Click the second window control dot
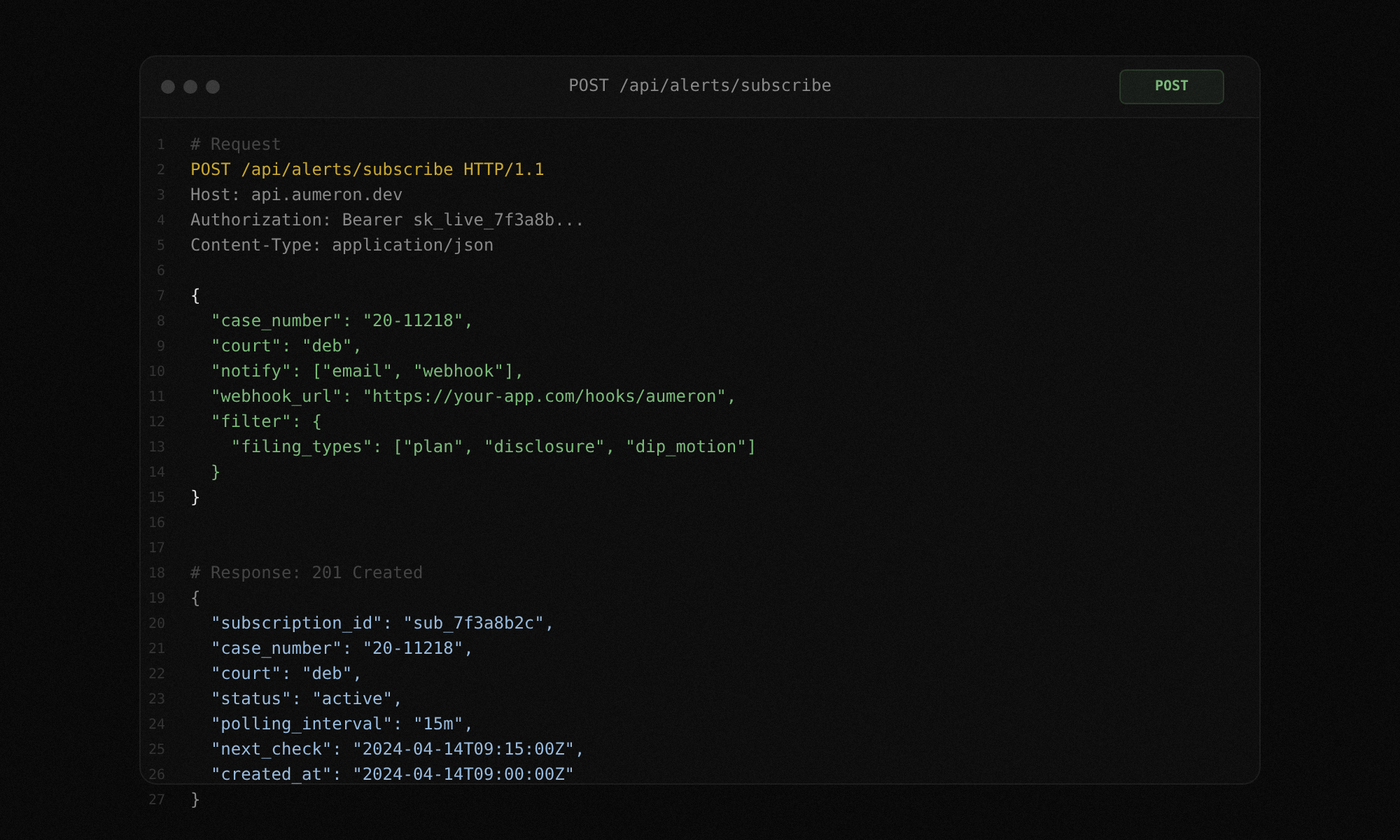Screen dimensions: 1400x840 [190, 86]
